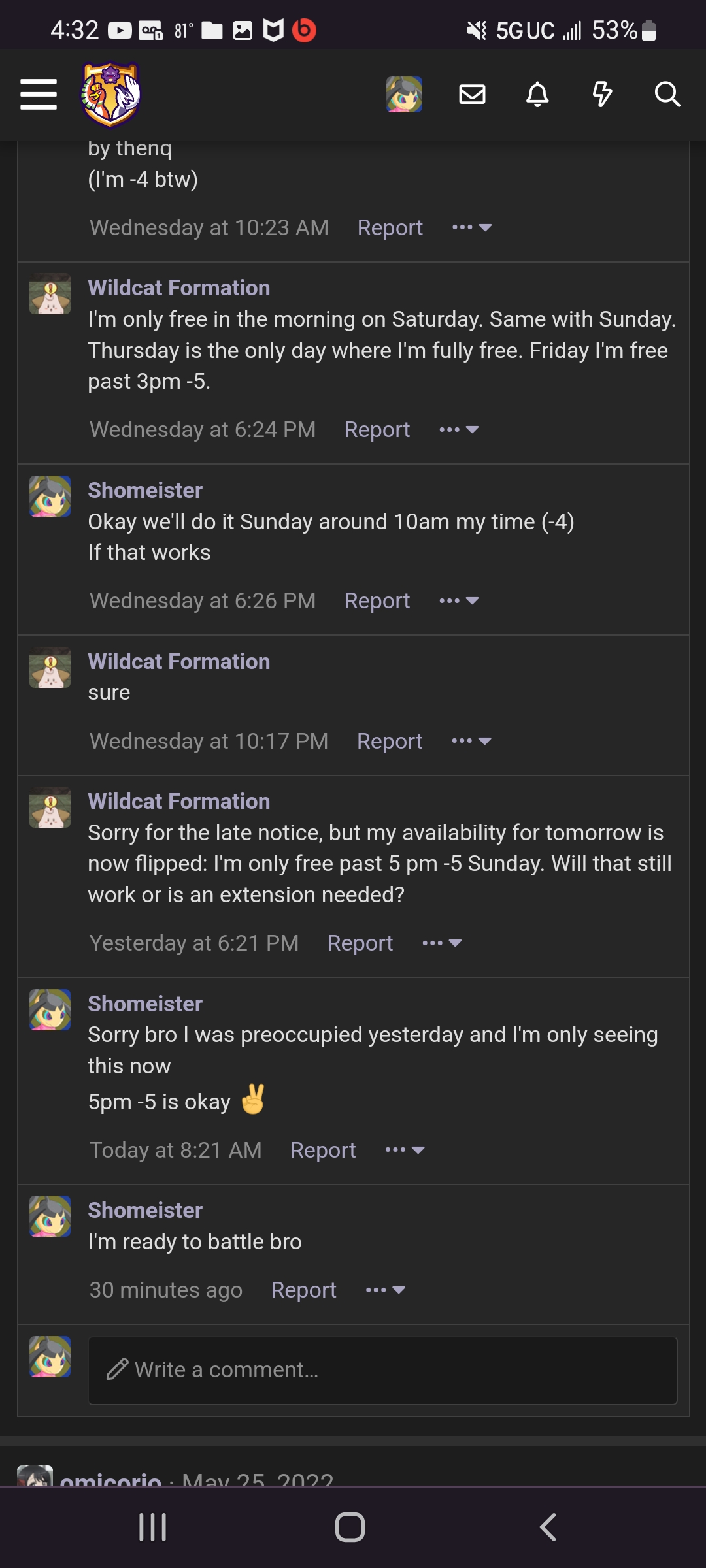
Task: Tap the Android home button
Action: (350, 1527)
